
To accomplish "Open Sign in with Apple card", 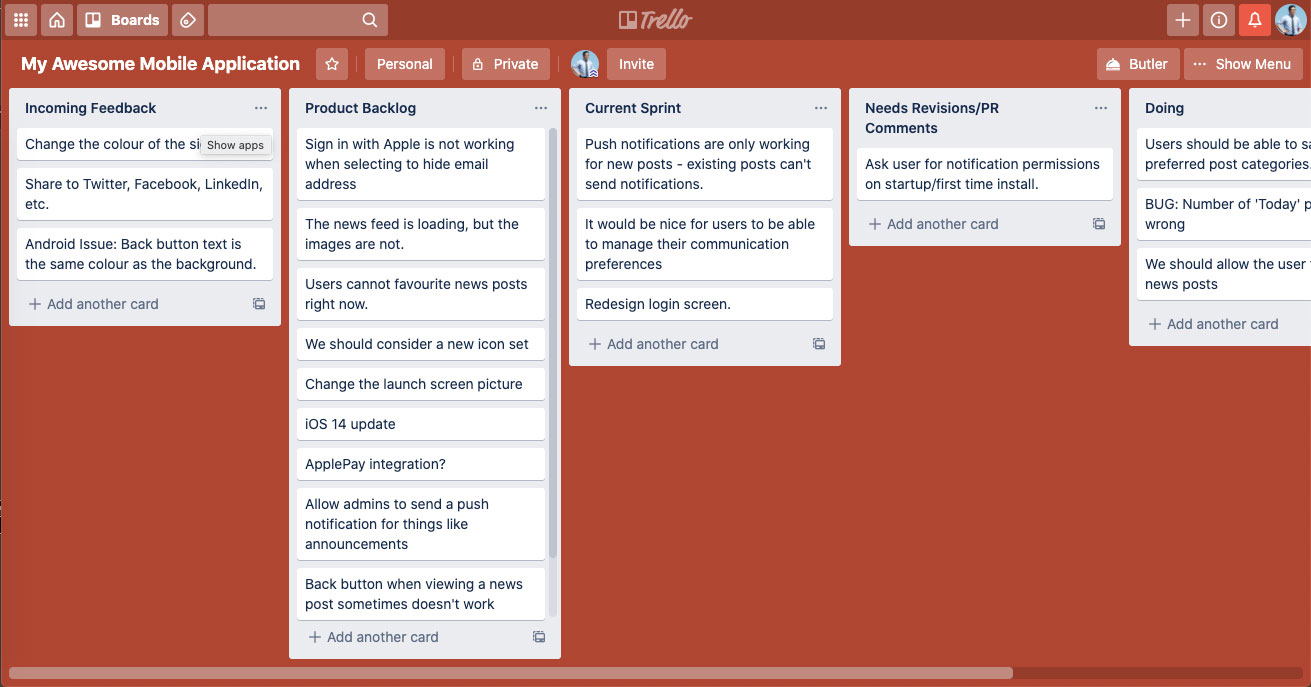I will pos(421,164).
